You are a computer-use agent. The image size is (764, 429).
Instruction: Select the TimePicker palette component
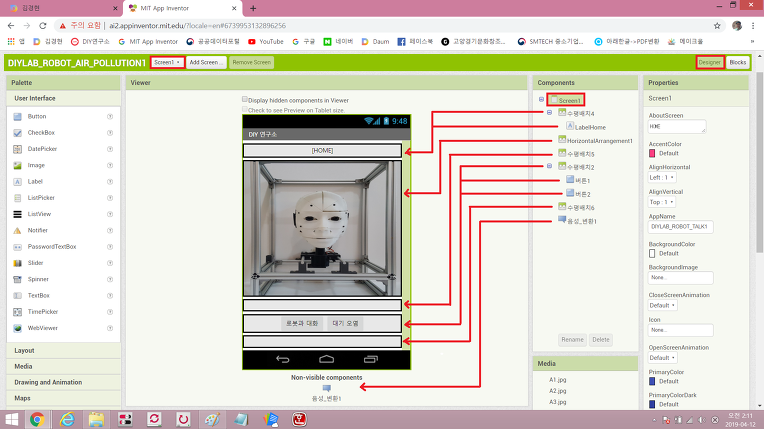tap(42, 312)
